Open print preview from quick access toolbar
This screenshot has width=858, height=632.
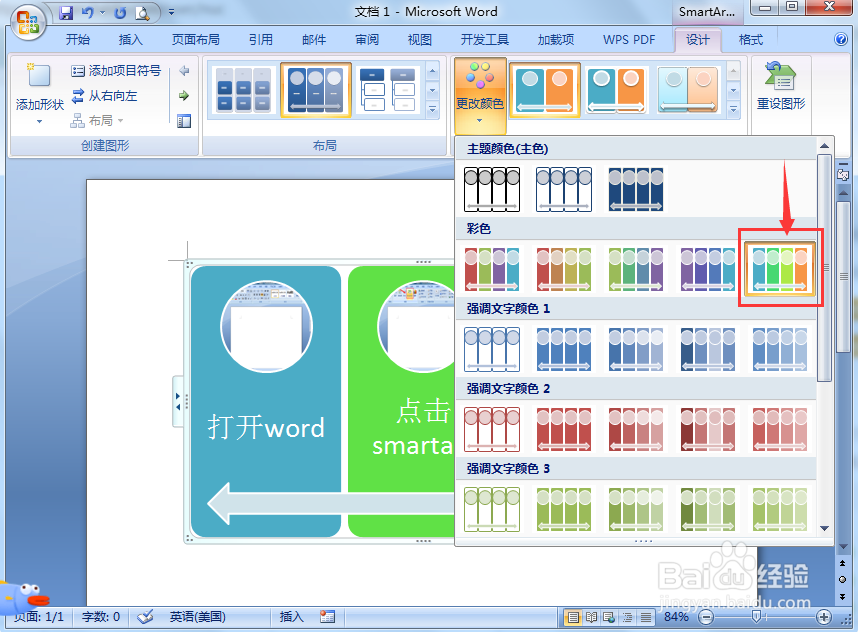(142, 13)
